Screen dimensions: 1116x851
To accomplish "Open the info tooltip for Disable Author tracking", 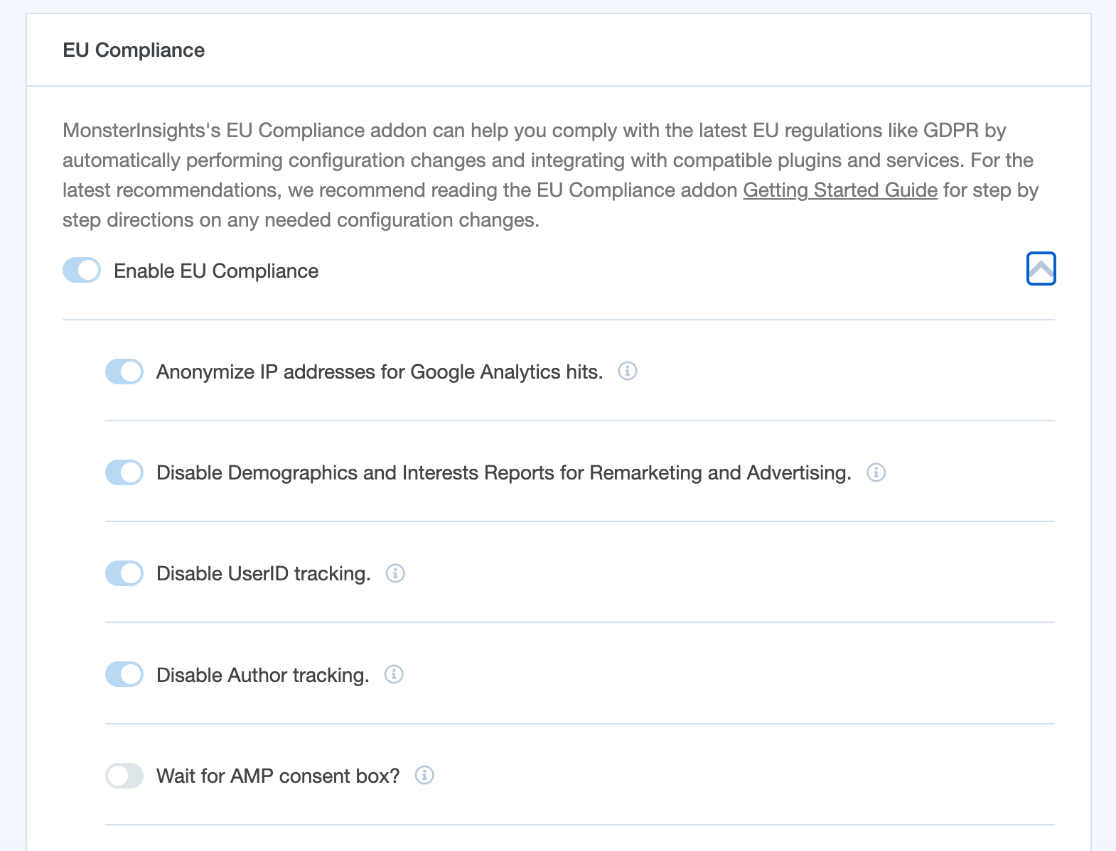I will coord(393,674).
